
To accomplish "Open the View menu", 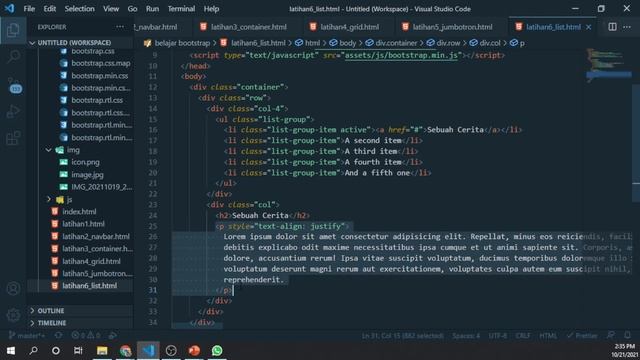I will (111, 9).
